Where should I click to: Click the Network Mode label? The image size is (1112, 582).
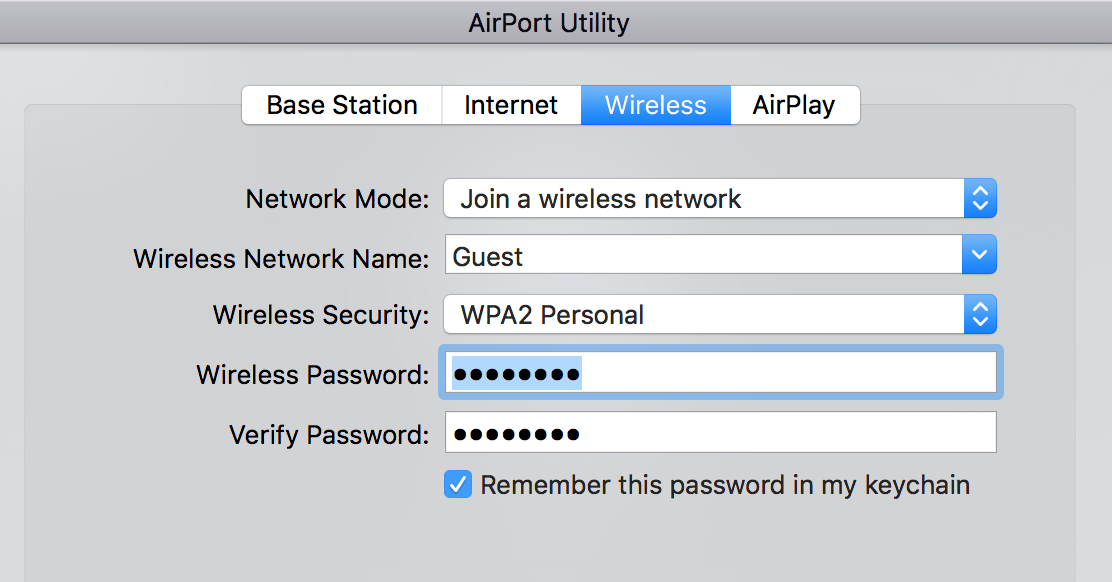pos(337,199)
